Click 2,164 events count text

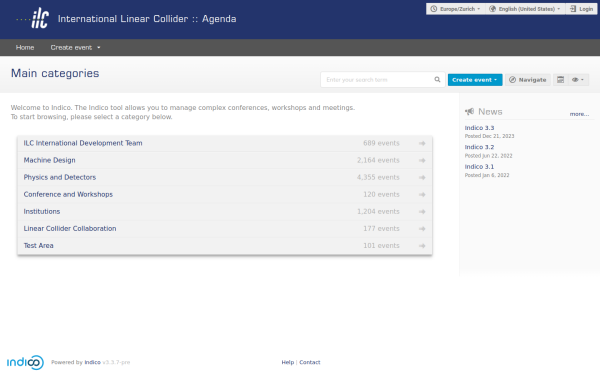pyautogui.click(x=378, y=160)
